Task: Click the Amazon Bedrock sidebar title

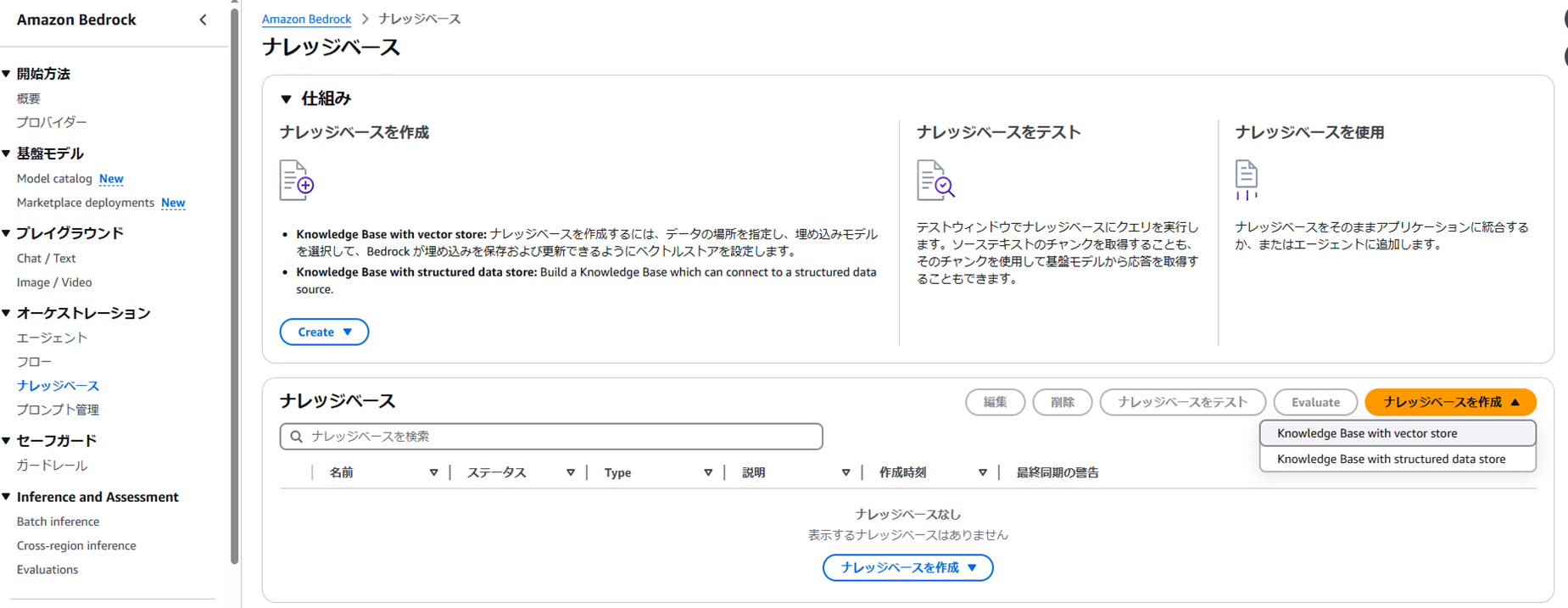Action: [x=76, y=20]
